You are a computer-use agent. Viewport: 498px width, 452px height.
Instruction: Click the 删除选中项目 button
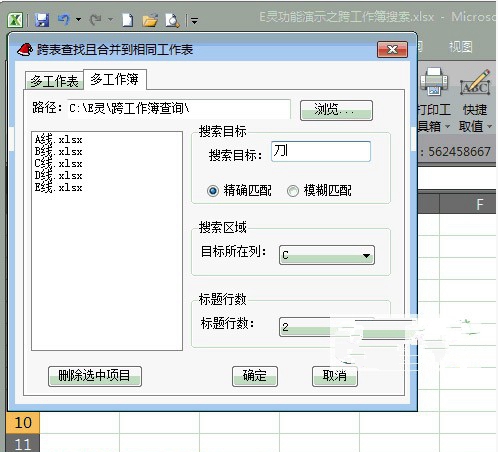click(95, 376)
